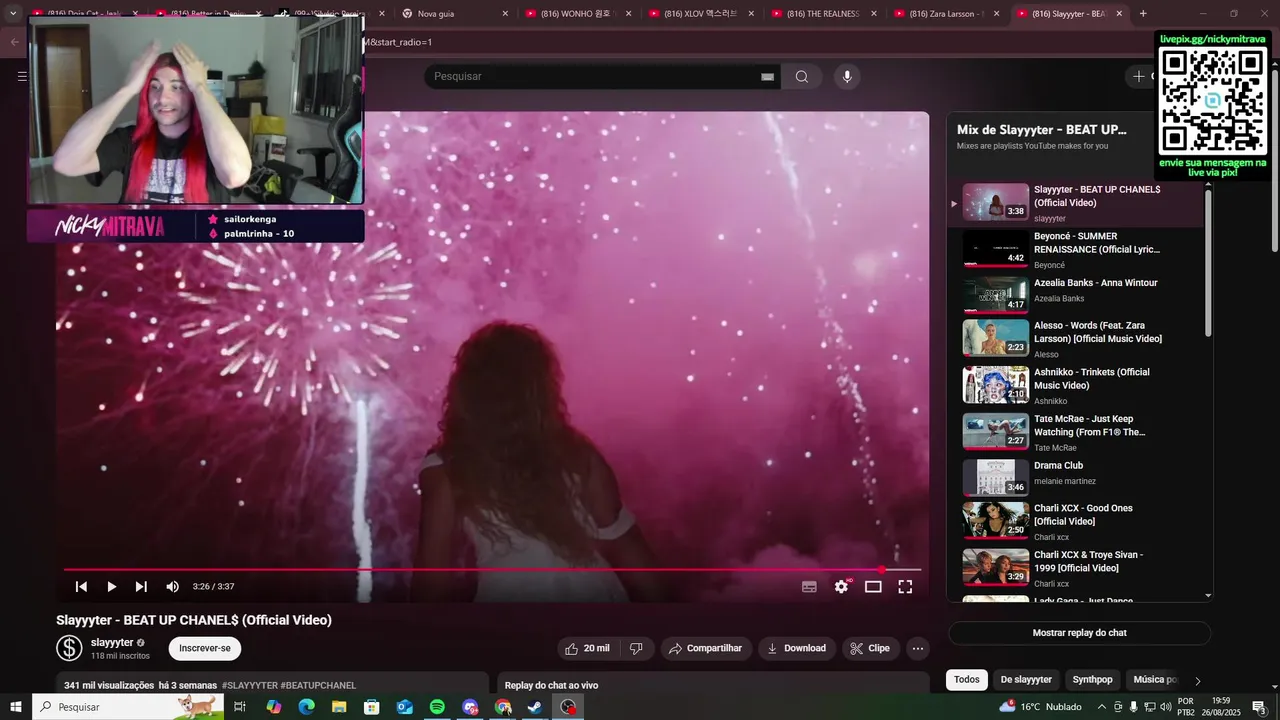Open the more actions three-dot menu
The image size is (1280, 720).
coord(918,648)
